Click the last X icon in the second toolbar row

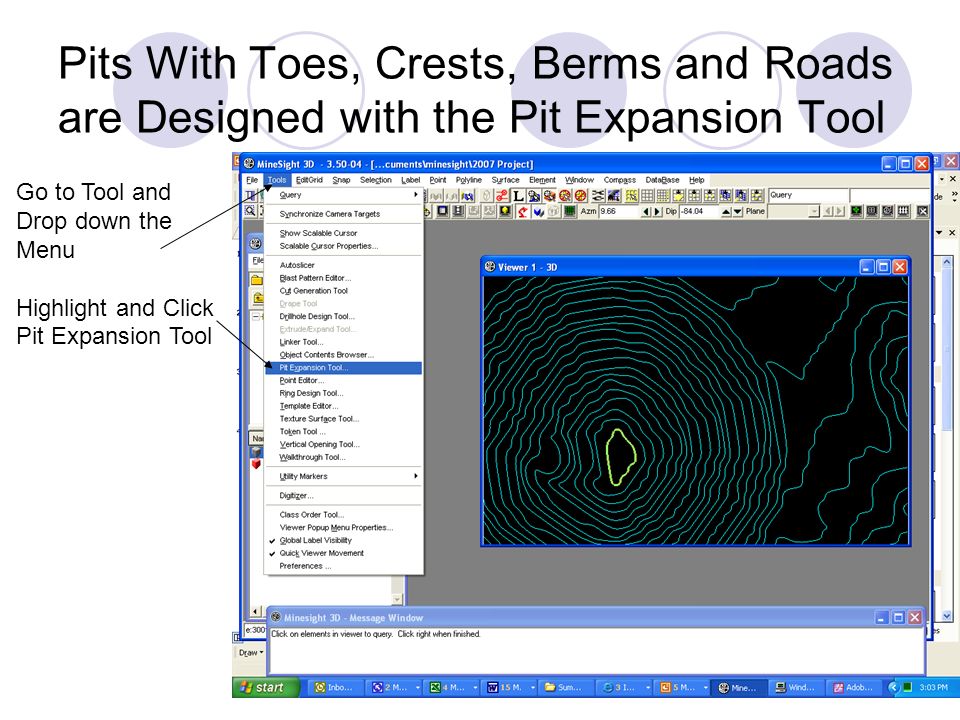point(923,211)
